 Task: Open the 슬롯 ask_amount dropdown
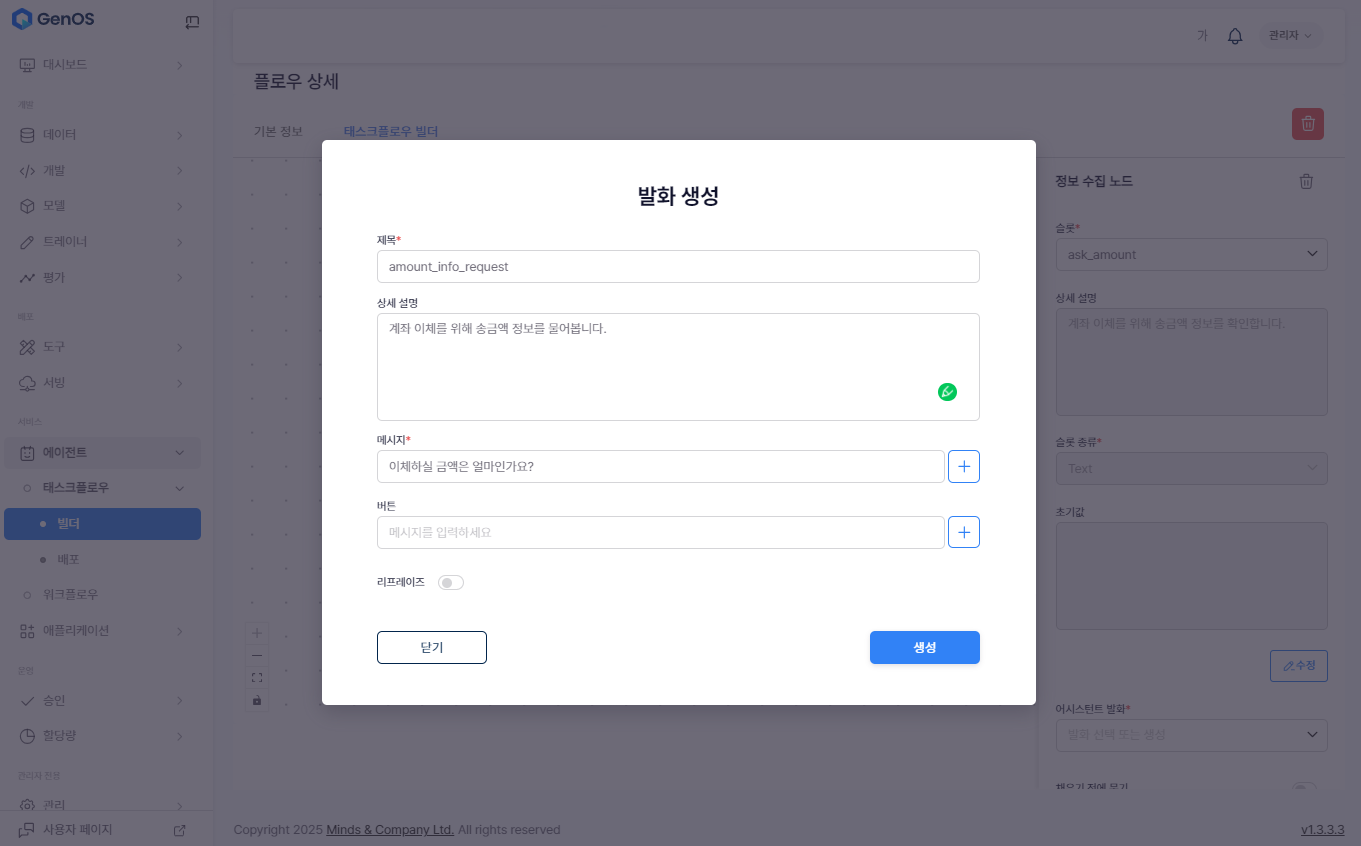tap(1191, 254)
